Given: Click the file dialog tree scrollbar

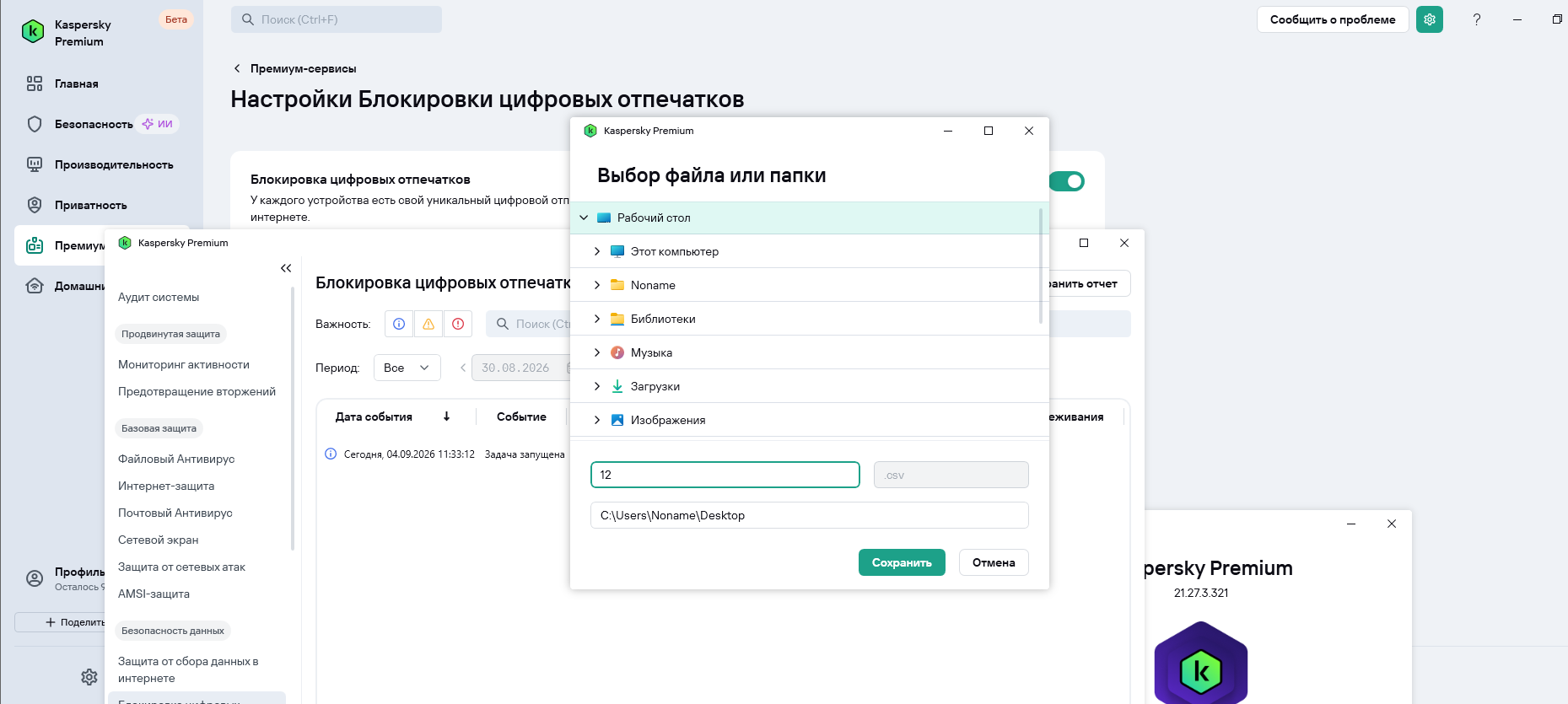Looking at the screenshot, I should (x=1041, y=266).
